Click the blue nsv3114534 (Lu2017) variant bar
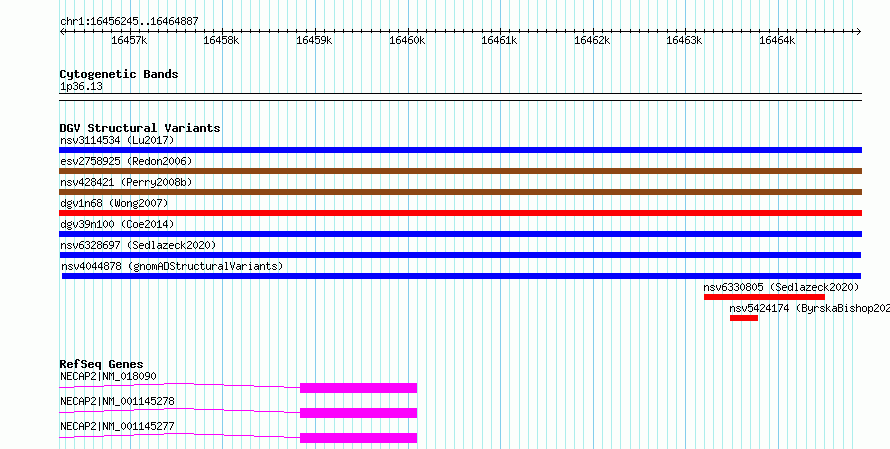This screenshot has width=890, height=449. tap(460, 150)
